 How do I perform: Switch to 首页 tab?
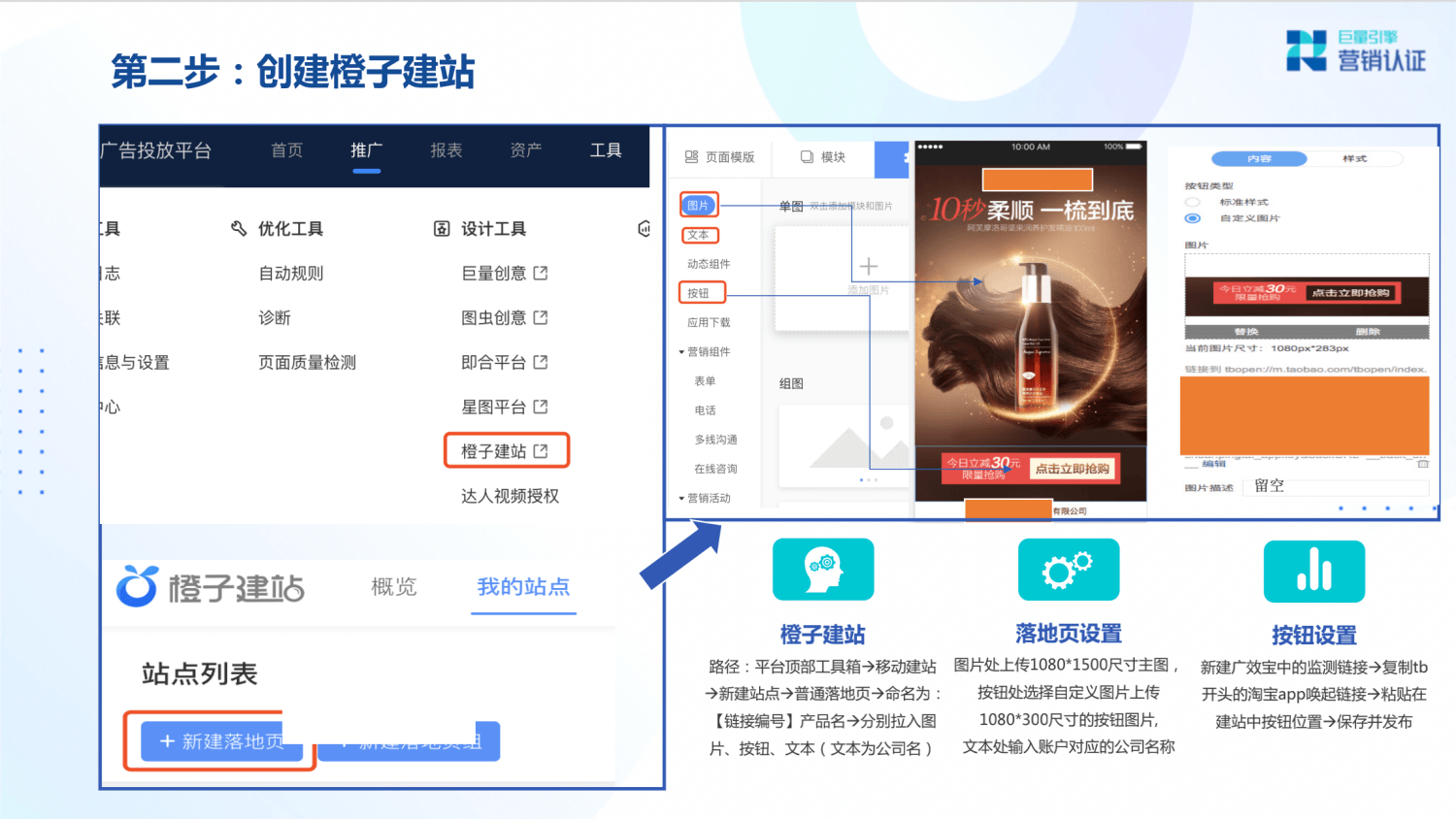tap(287, 150)
